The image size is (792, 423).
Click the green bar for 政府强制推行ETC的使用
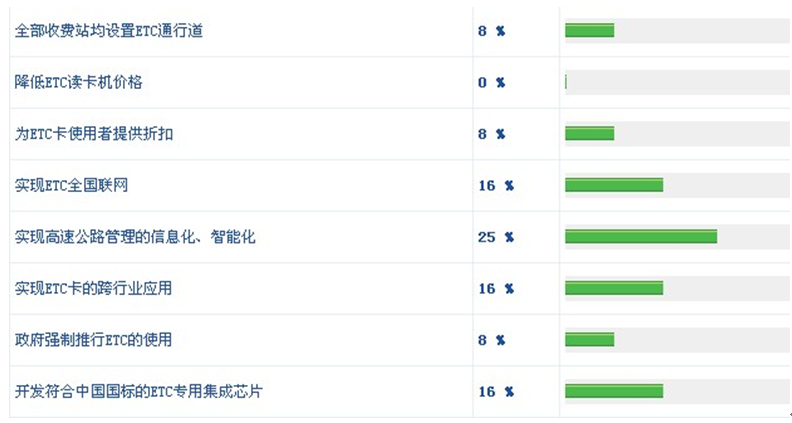tap(589, 340)
